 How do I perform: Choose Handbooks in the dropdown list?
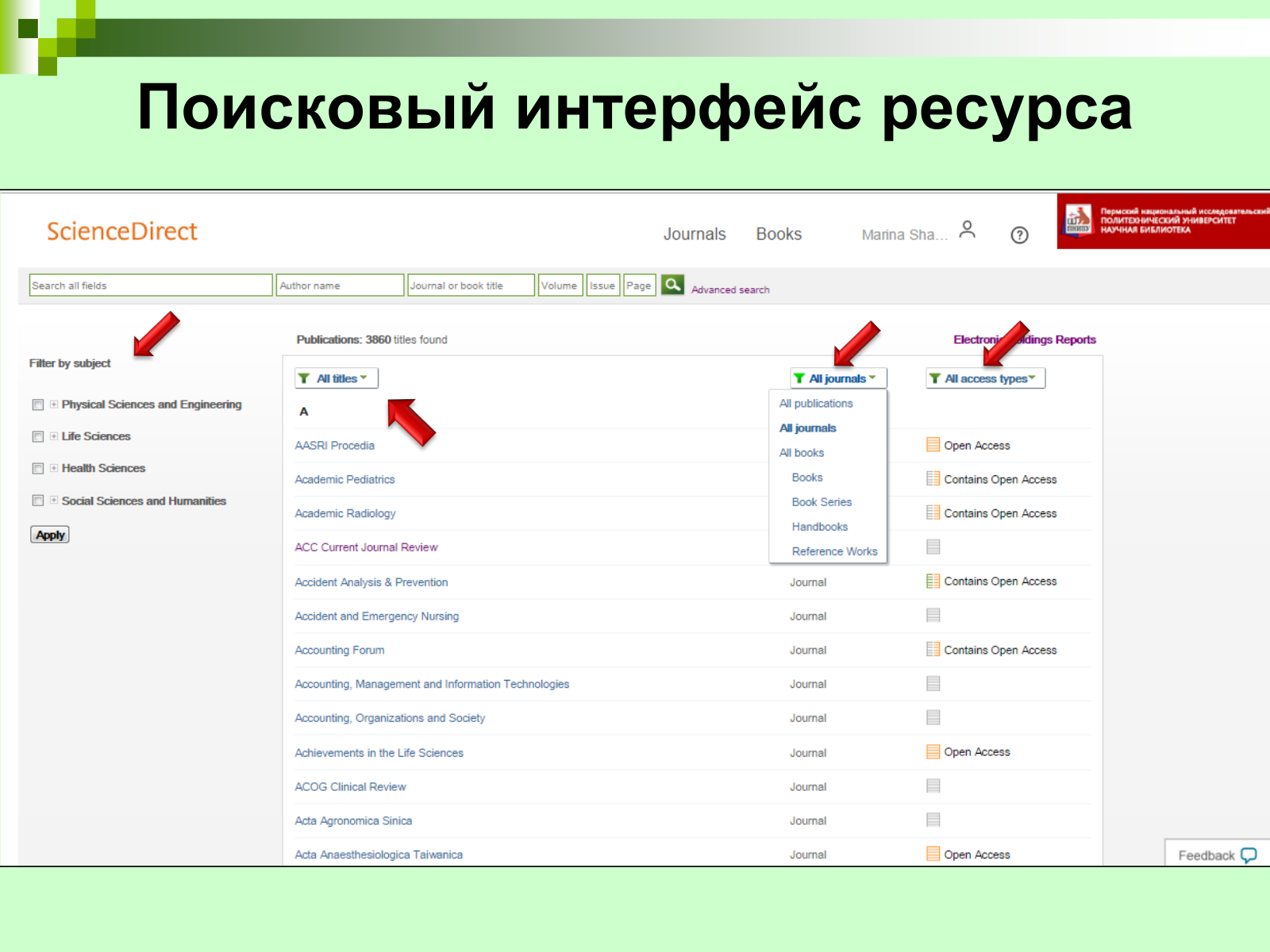pos(820,526)
